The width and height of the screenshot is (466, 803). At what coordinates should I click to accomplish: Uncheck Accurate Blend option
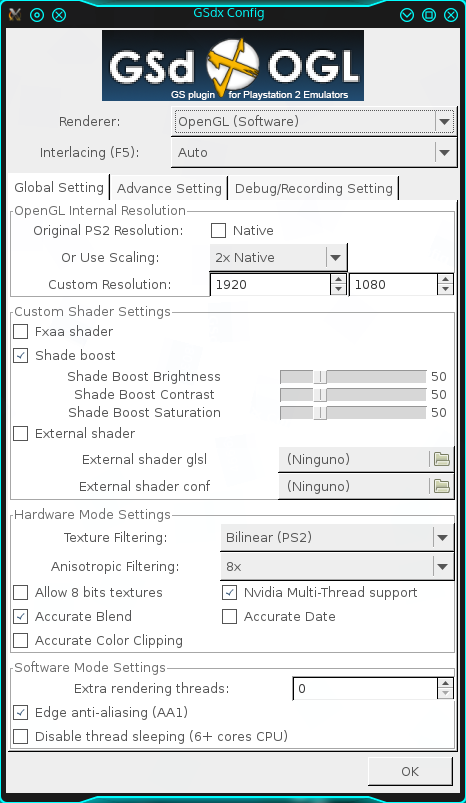20,616
